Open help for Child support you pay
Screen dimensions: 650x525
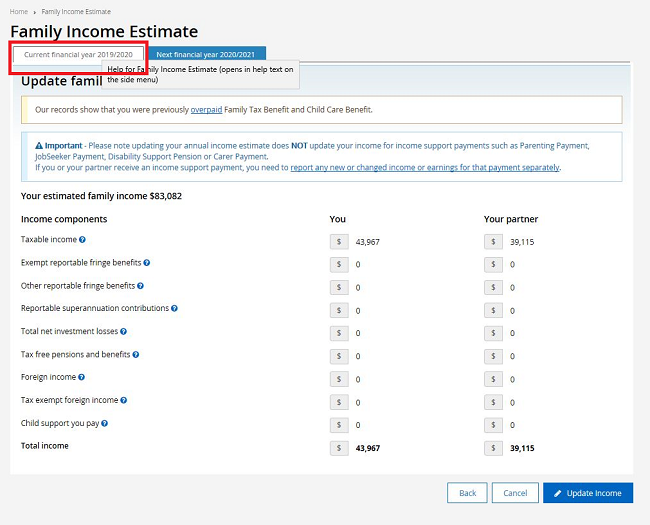pos(104,423)
